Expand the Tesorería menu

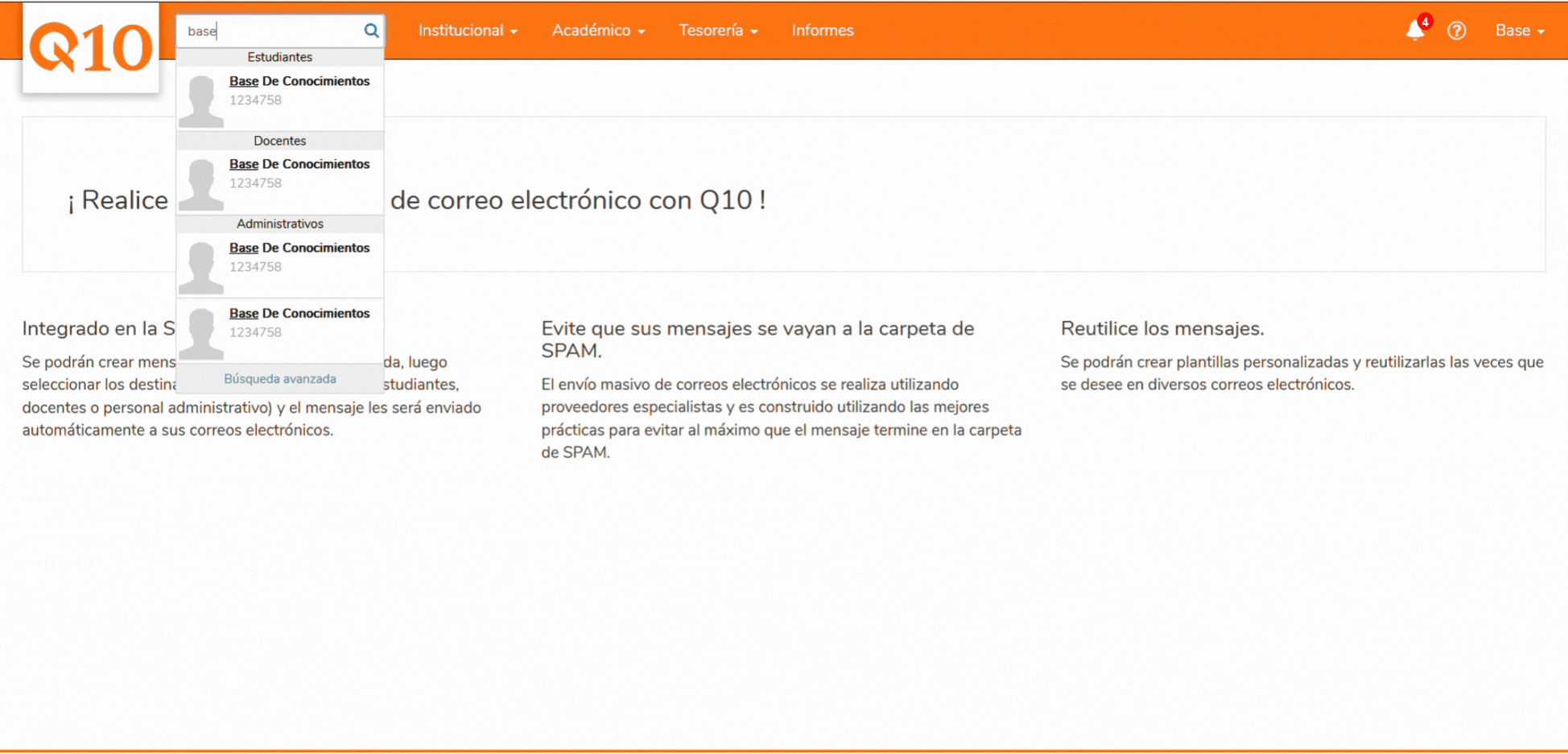(718, 31)
